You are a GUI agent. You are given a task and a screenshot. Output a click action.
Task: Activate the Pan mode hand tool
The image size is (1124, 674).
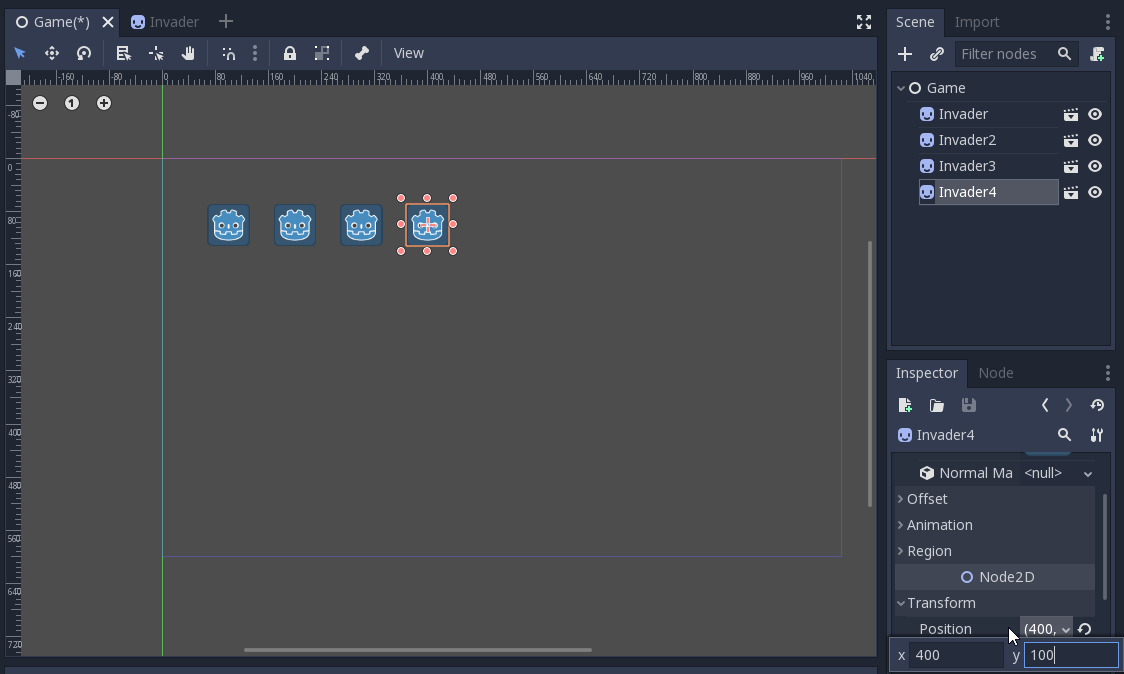188,53
